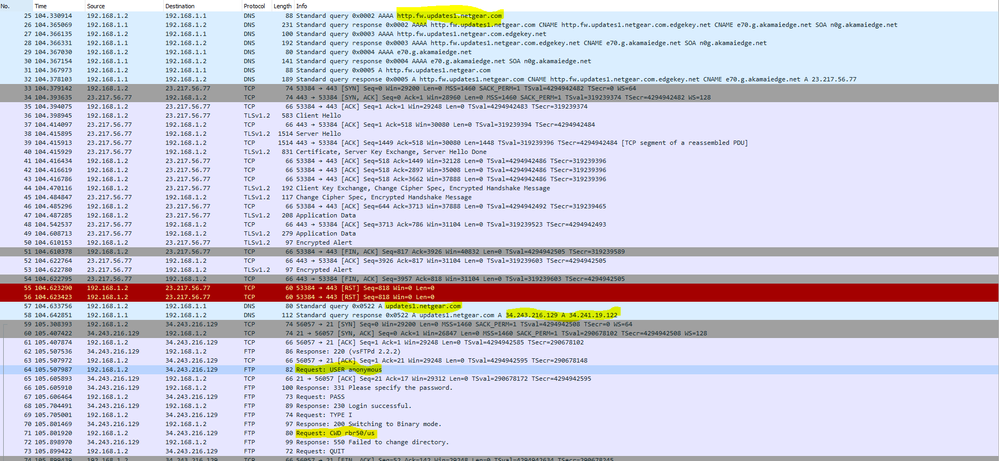Image resolution: width=999 pixels, height=461 pixels.
Task: Select FTP Request CWD rbr50/us packet
Action: 500,433
